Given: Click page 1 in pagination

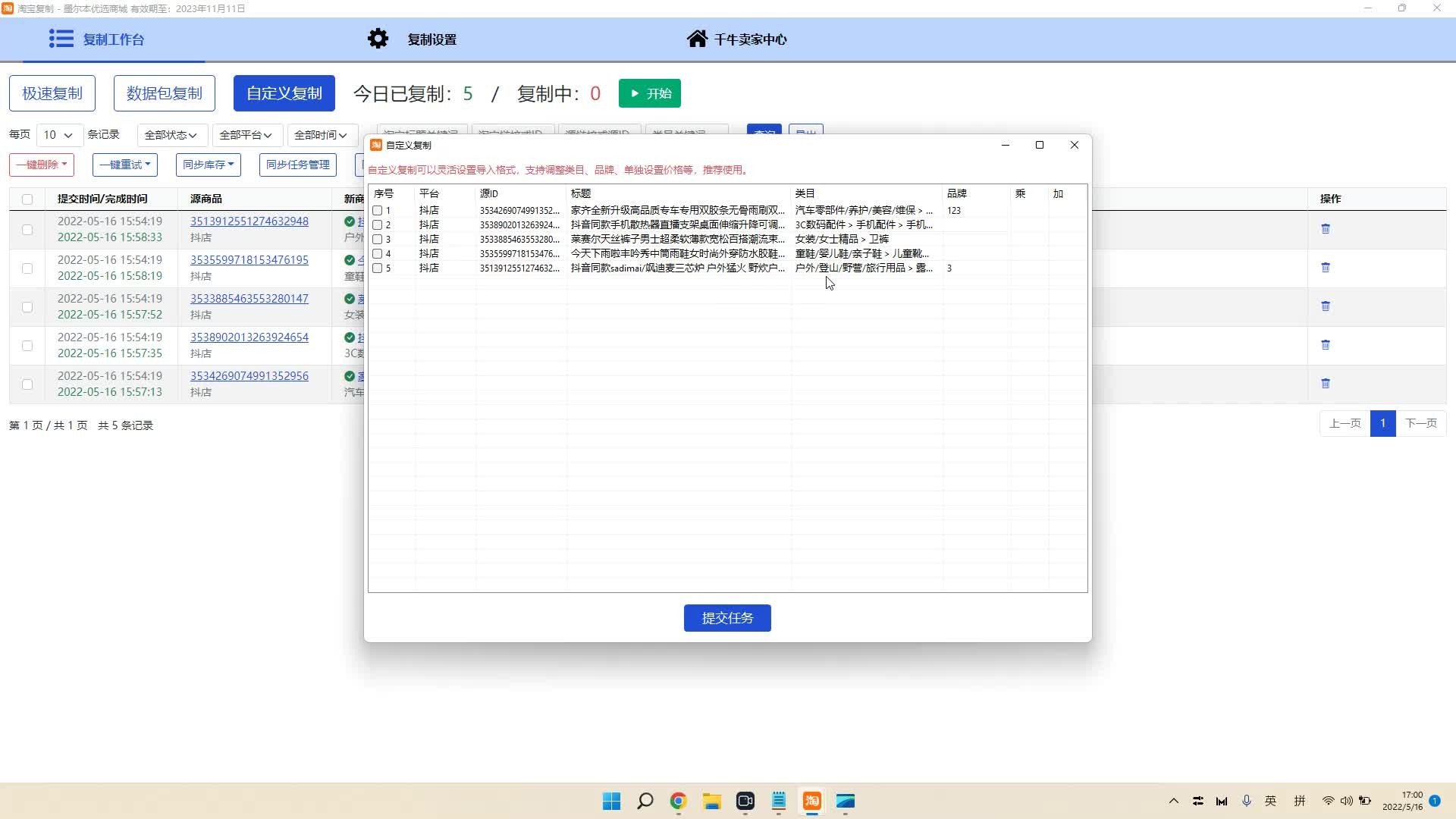Looking at the screenshot, I should point(1383,423).
